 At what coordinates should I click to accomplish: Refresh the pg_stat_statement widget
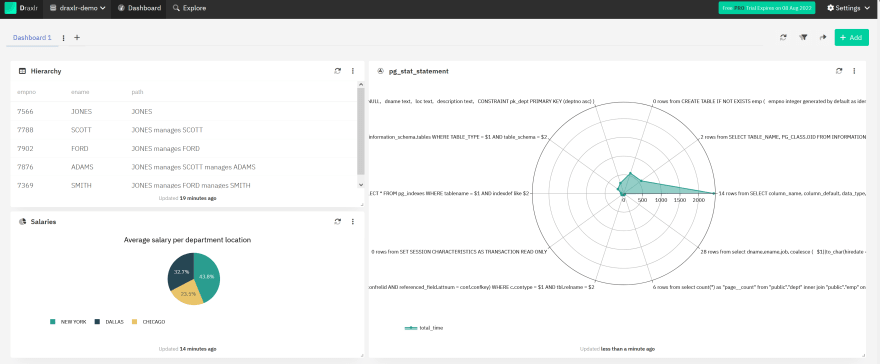click(838, 71)
